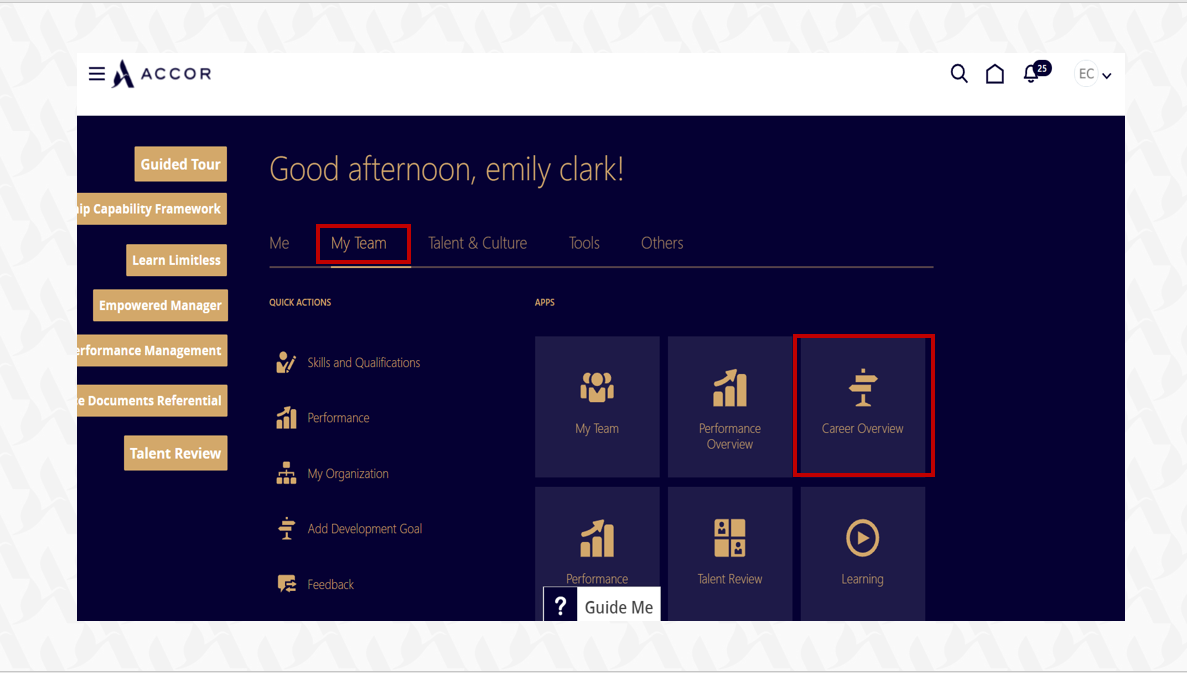Open the My Team app tile

(x=597, y=407)
